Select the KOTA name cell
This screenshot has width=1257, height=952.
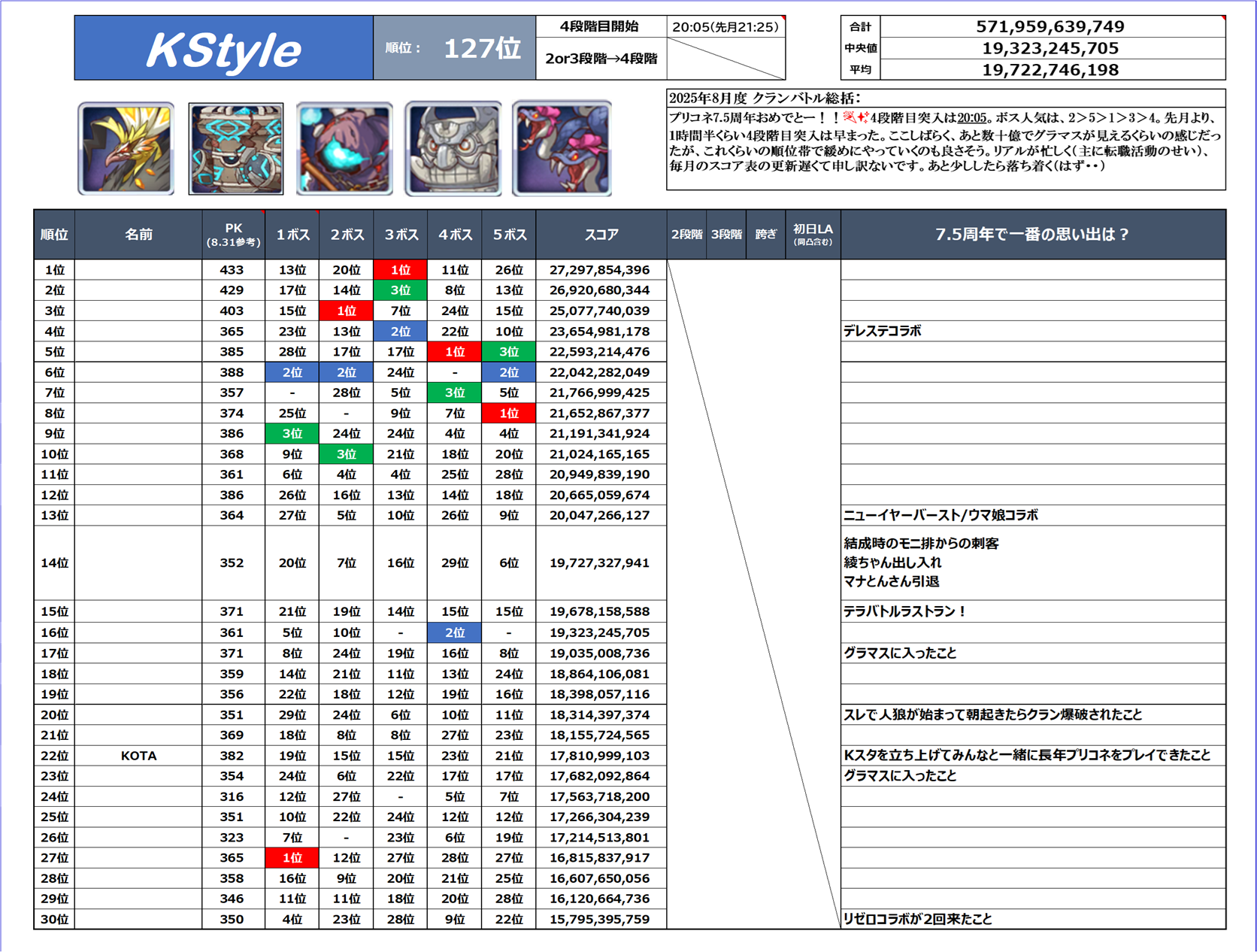click(138, 756)
